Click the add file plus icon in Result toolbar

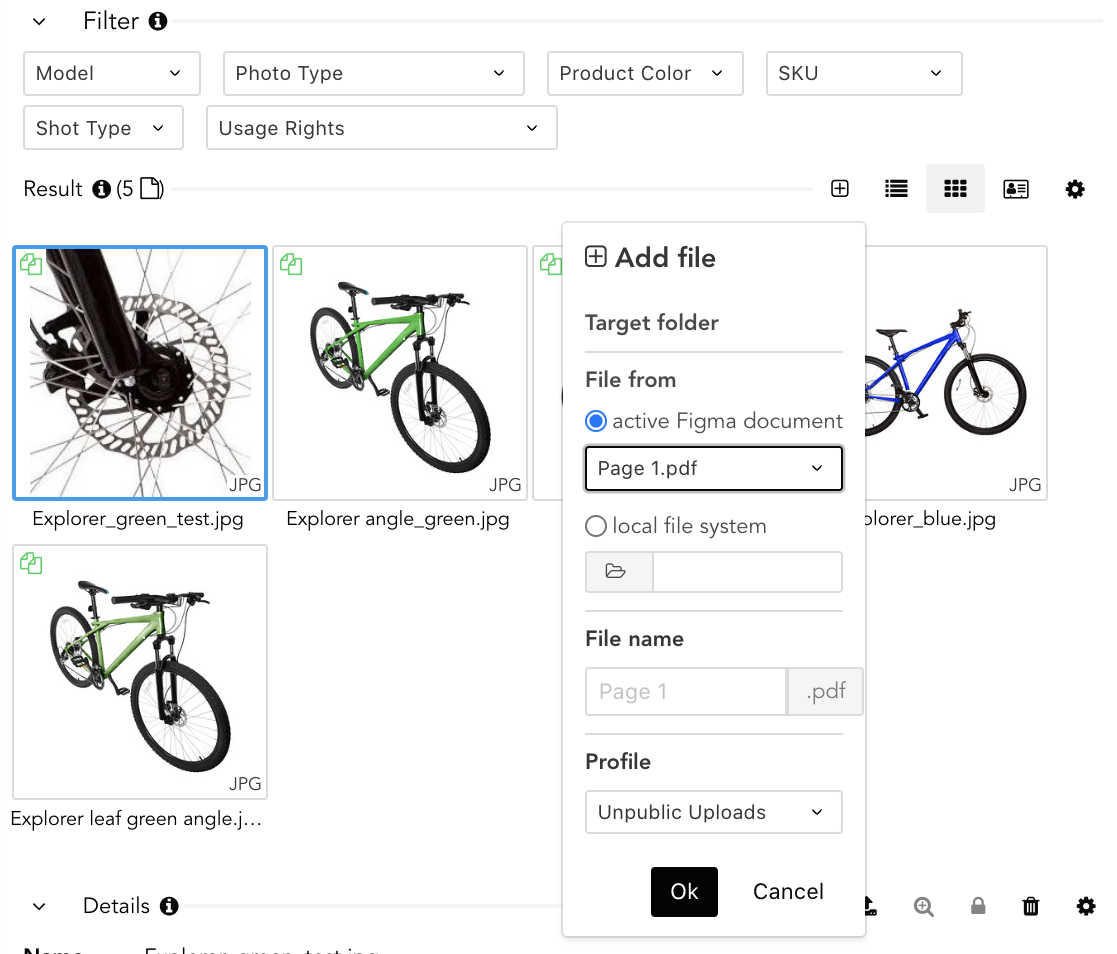(x=840, y=189)
